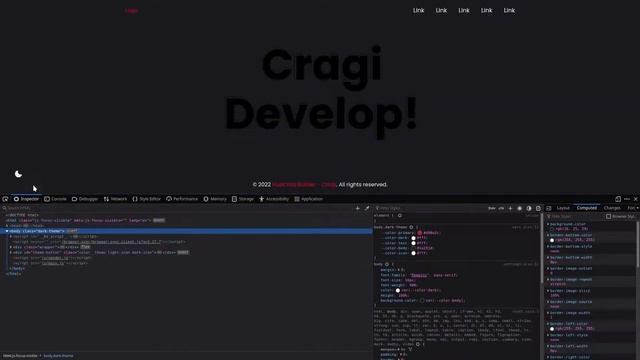Open the Network panel tab
640x360 pixels.
(115, 199)
